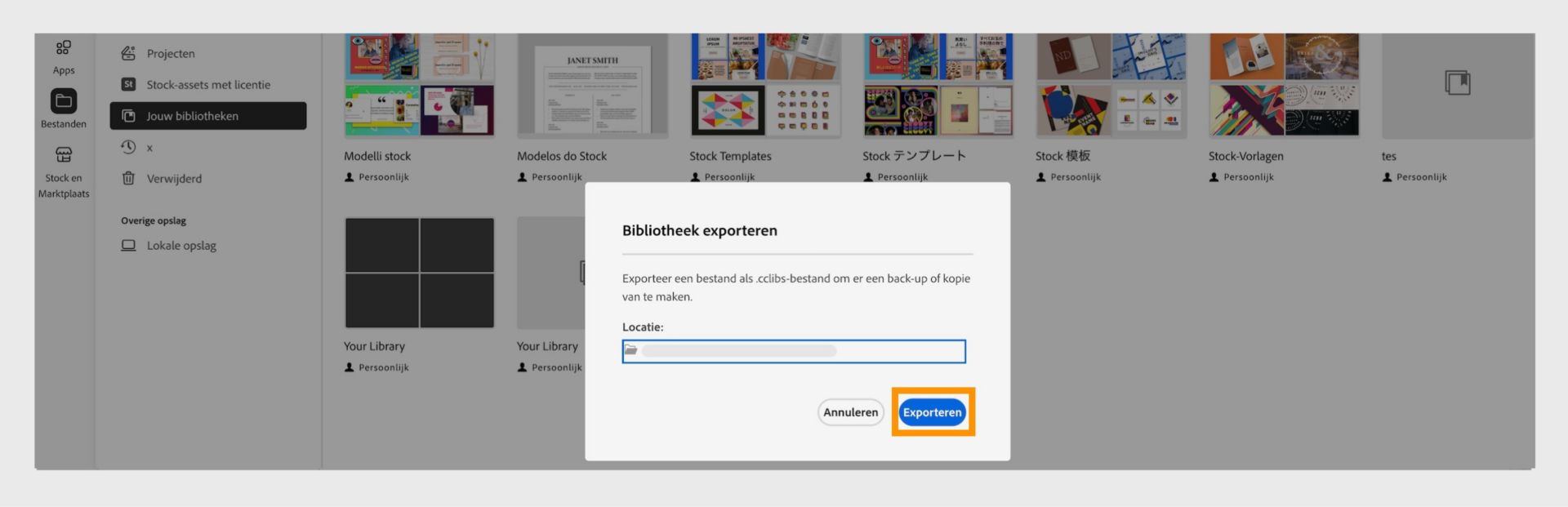This screenshot has height=507, width=1568.
Task: Open the dark four-pane Your Library thumbnail
Action: (x=420, y=273)
